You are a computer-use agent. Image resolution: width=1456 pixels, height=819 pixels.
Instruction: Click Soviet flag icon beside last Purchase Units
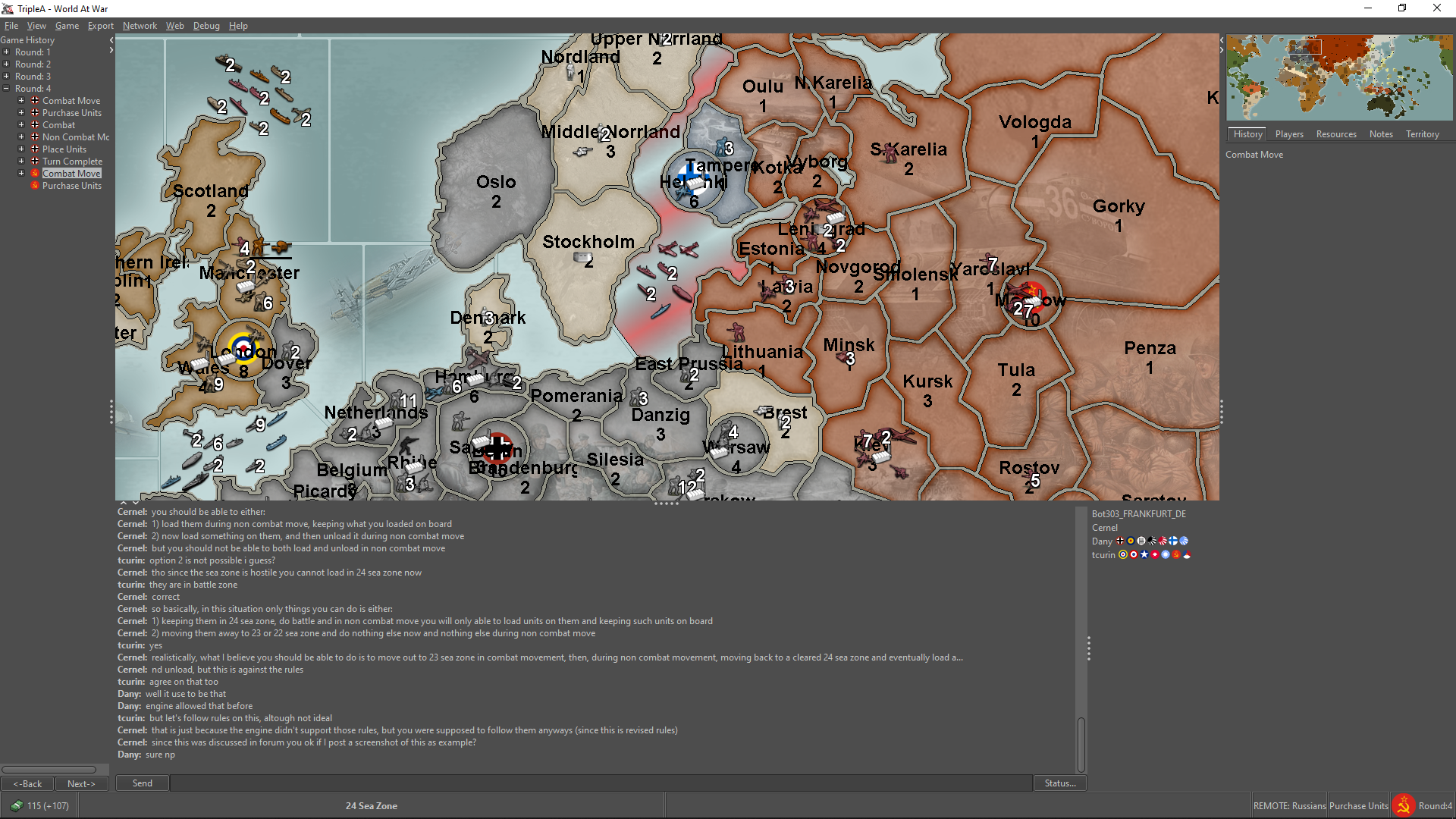[x=35, y=186]
